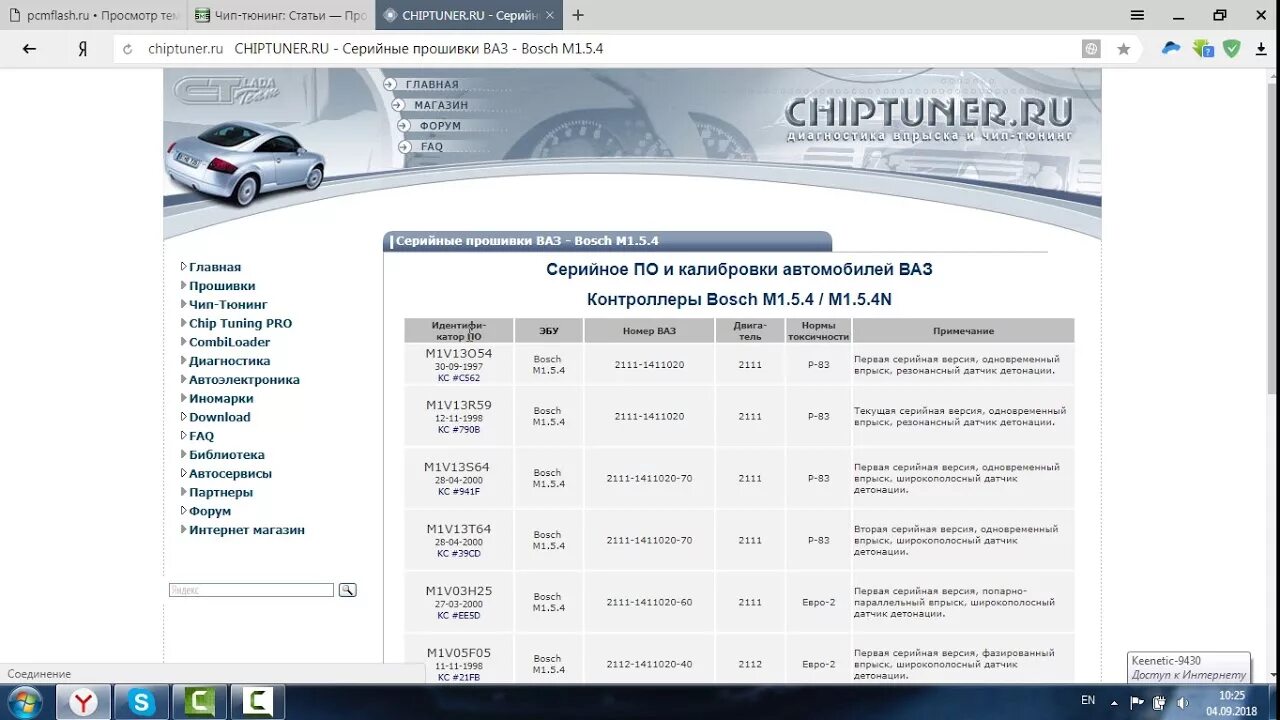Open Форум in the left sidebar
Image resolution: width=1280 pixels, height=720 pixels.
(x=210, y=511)
